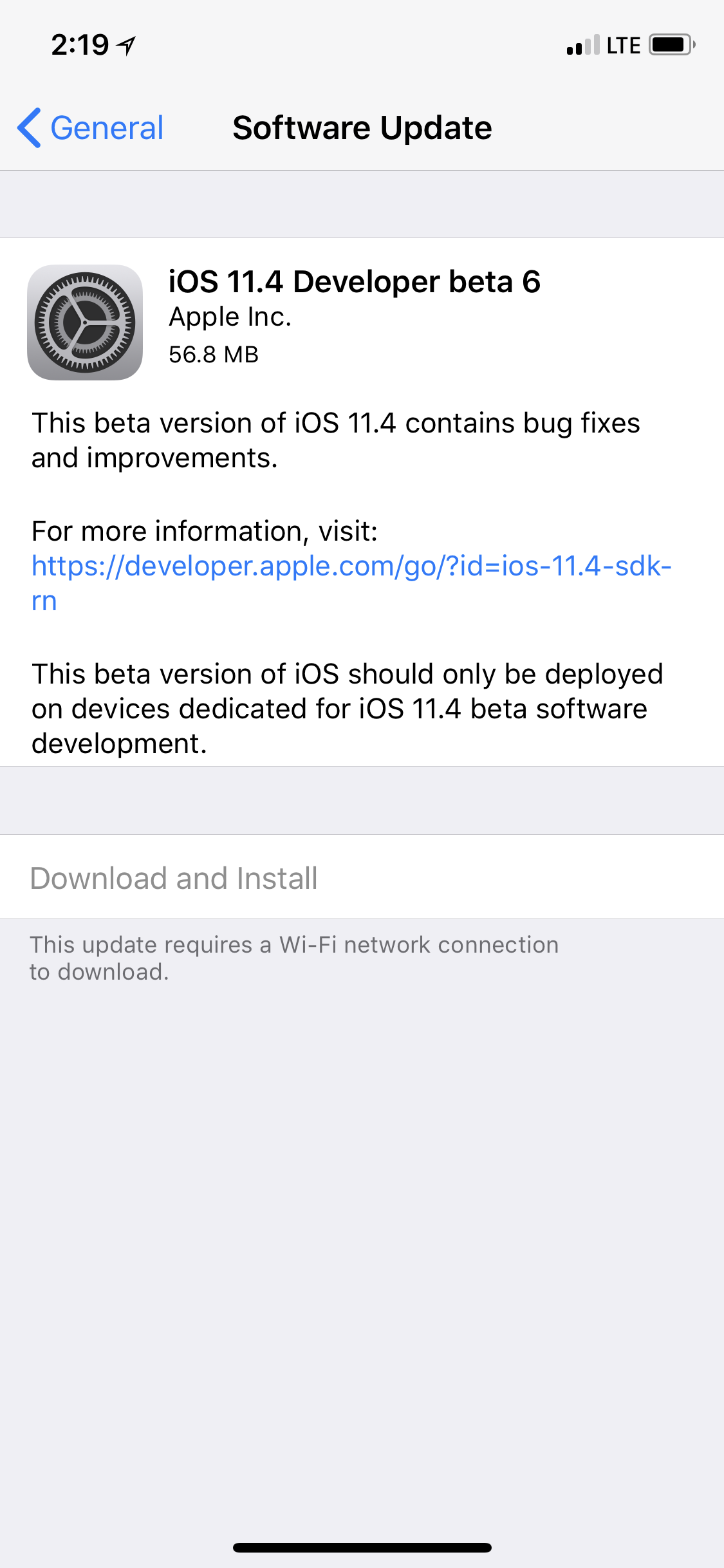Tap the Settings gear update icon
Viewport: 724px width, 1568px height.
tap(85, 322)
